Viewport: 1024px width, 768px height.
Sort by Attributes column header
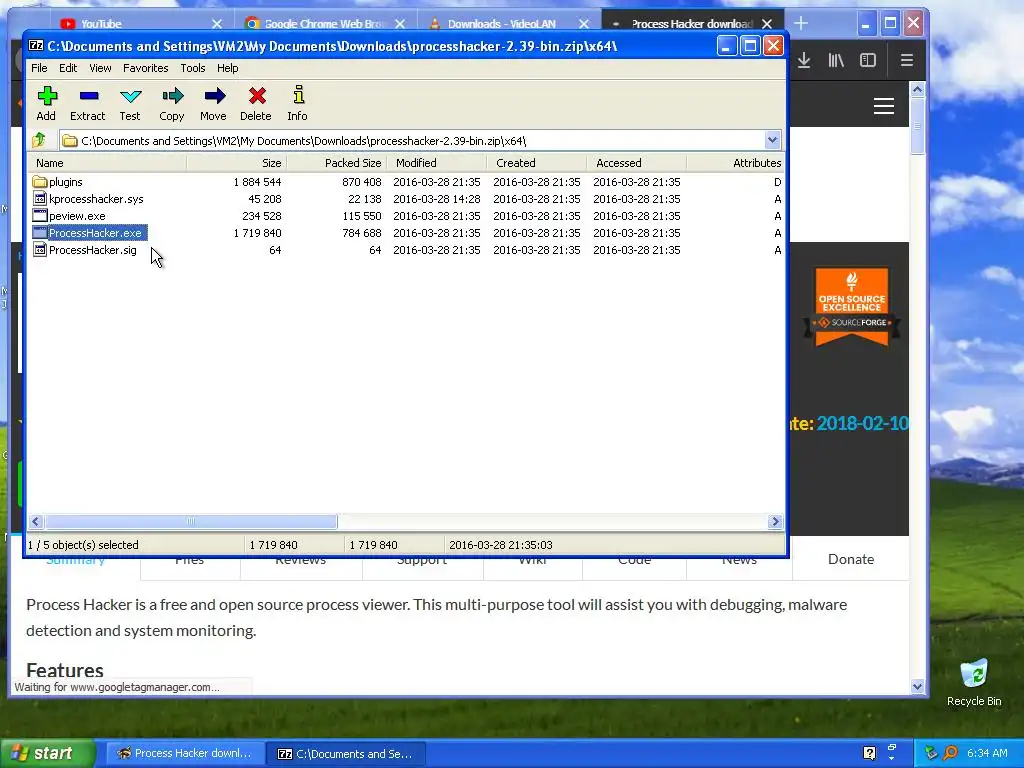[x=735, y=163]
